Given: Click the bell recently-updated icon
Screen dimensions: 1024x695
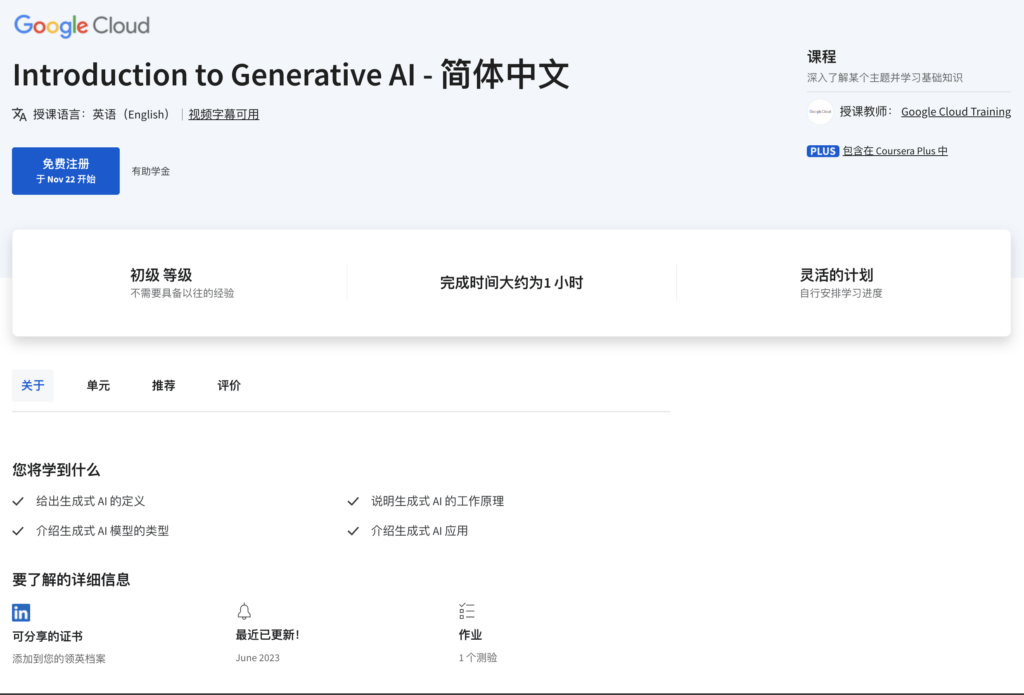Looking at the screenshot, I should (244, 611).
